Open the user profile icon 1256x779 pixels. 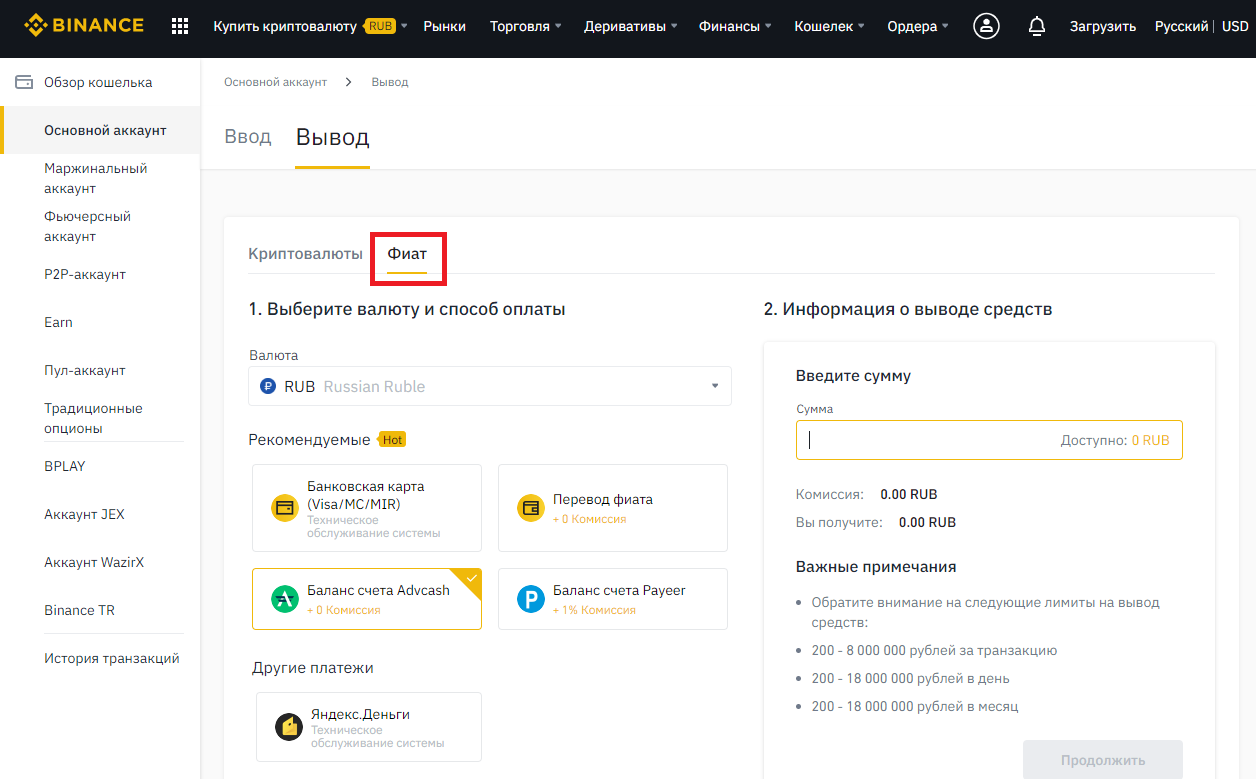[986, 26]
